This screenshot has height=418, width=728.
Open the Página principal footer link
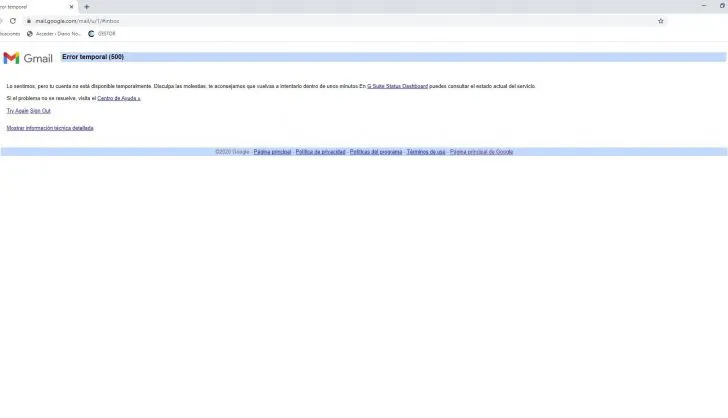coord(272,152)
